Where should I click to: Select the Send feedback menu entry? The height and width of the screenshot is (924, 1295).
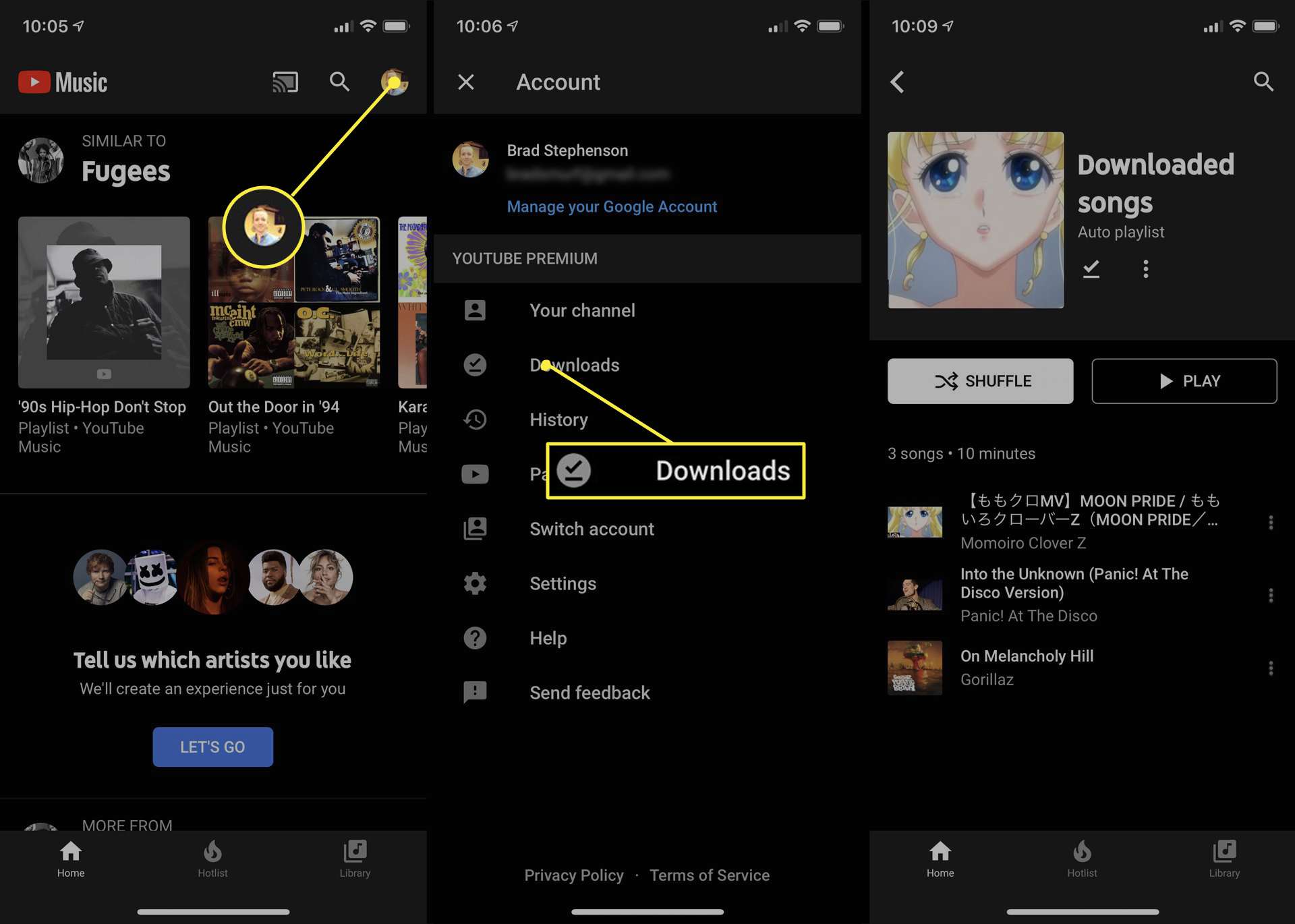click(x=589, y=693)
